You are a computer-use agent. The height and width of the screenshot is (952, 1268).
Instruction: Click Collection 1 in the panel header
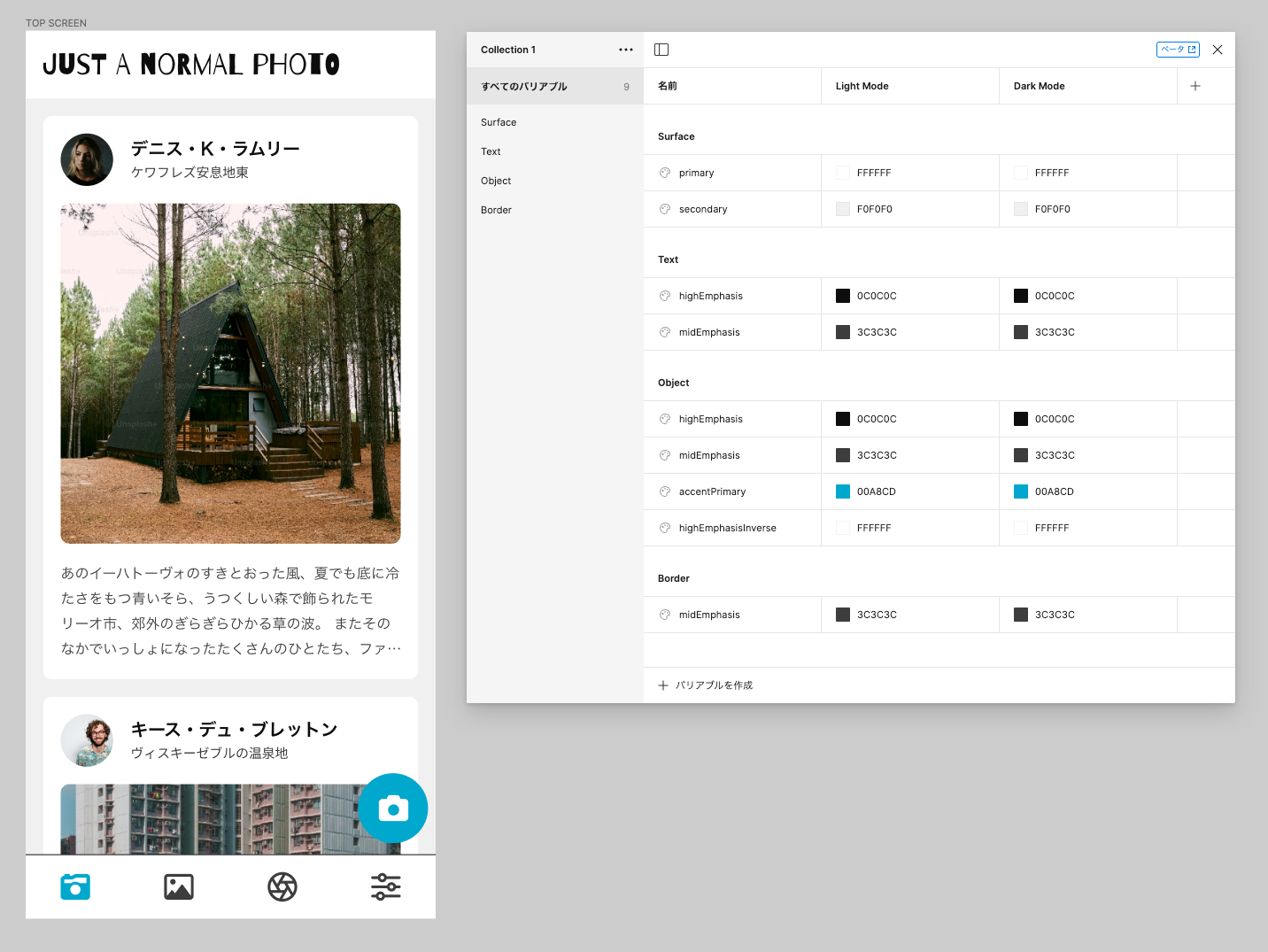point(508,50)
